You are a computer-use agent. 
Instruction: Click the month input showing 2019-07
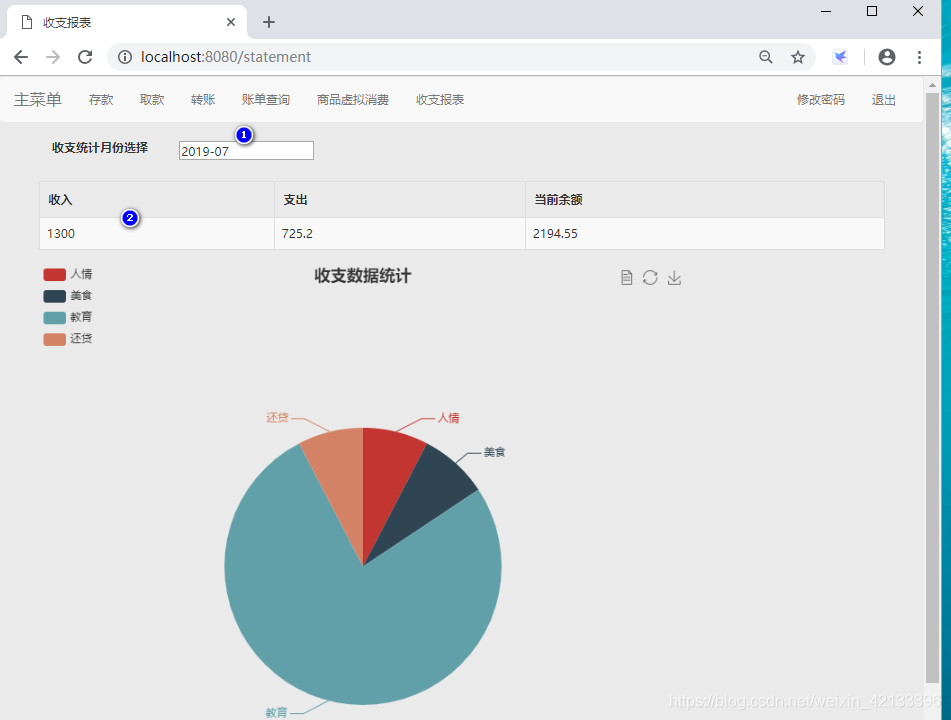click(246, 150)
